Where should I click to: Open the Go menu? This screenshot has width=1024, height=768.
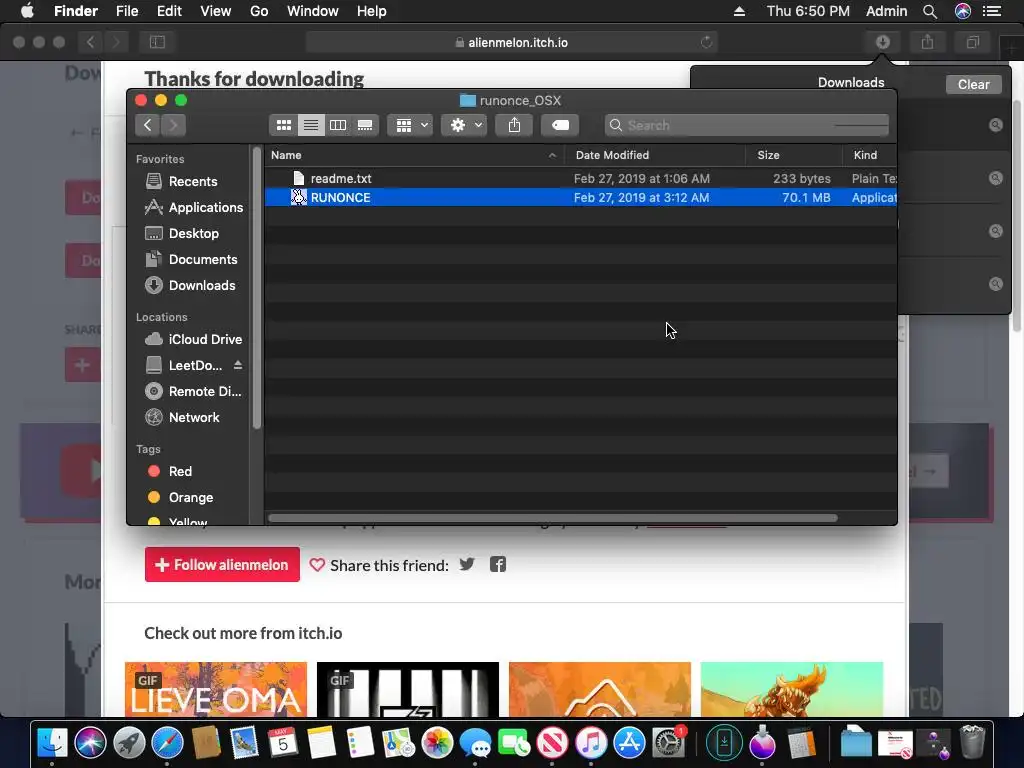pyautogui.click(x=259, y=11)
